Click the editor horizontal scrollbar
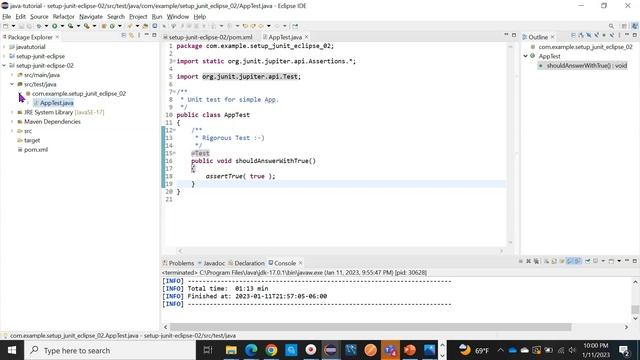640x360 pixels. coord(340,251)
